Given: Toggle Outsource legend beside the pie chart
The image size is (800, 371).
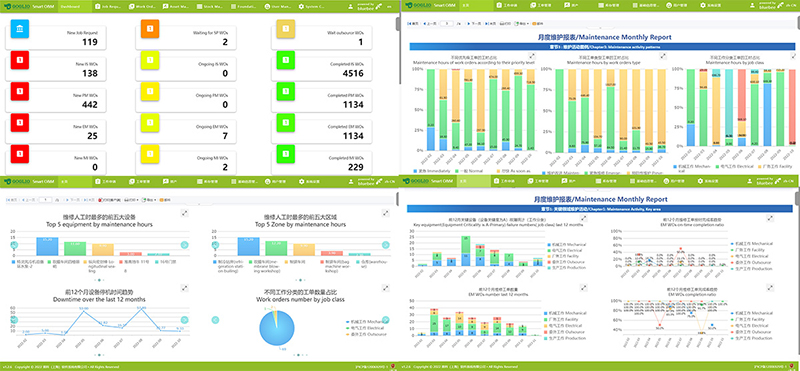Looking at the screenshot, I should point(365,334).
